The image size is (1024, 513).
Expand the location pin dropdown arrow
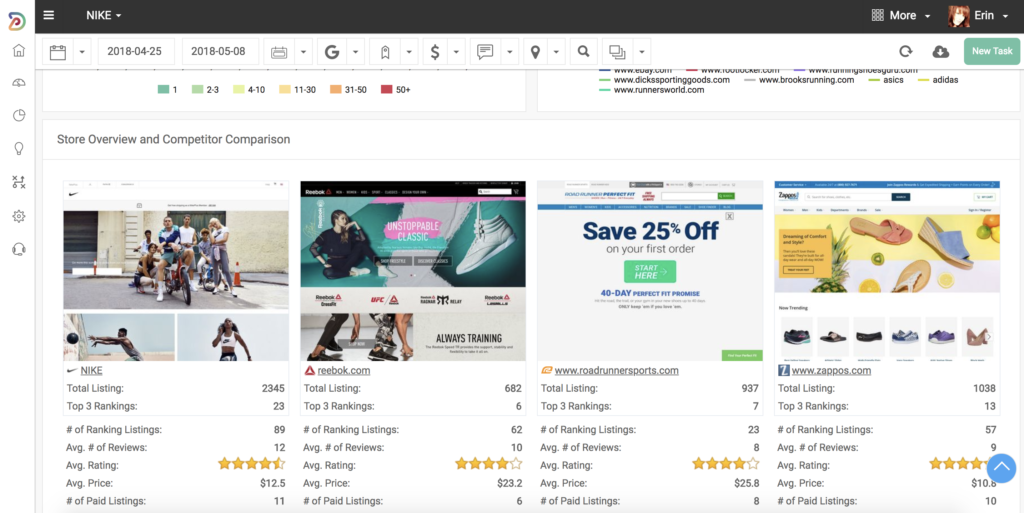556,52
